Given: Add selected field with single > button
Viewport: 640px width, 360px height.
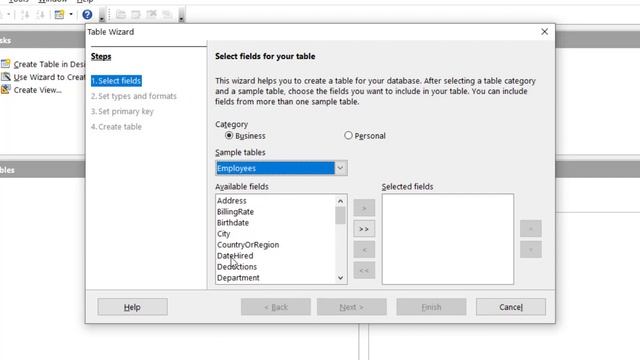Looking at the screenshot, I should (x=364, y=208).
